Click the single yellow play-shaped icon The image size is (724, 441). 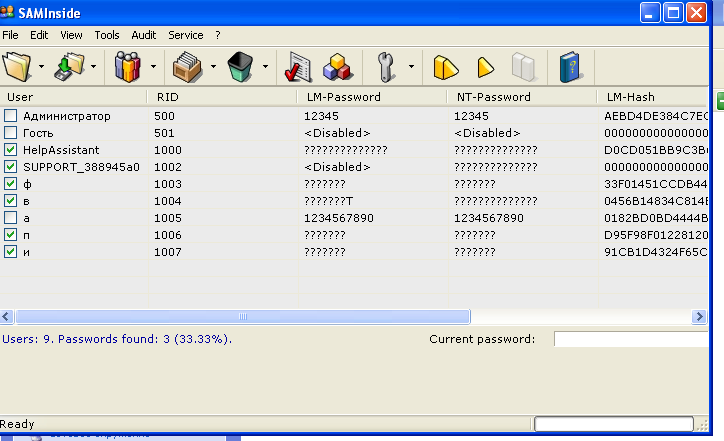[x=485, y=67]
